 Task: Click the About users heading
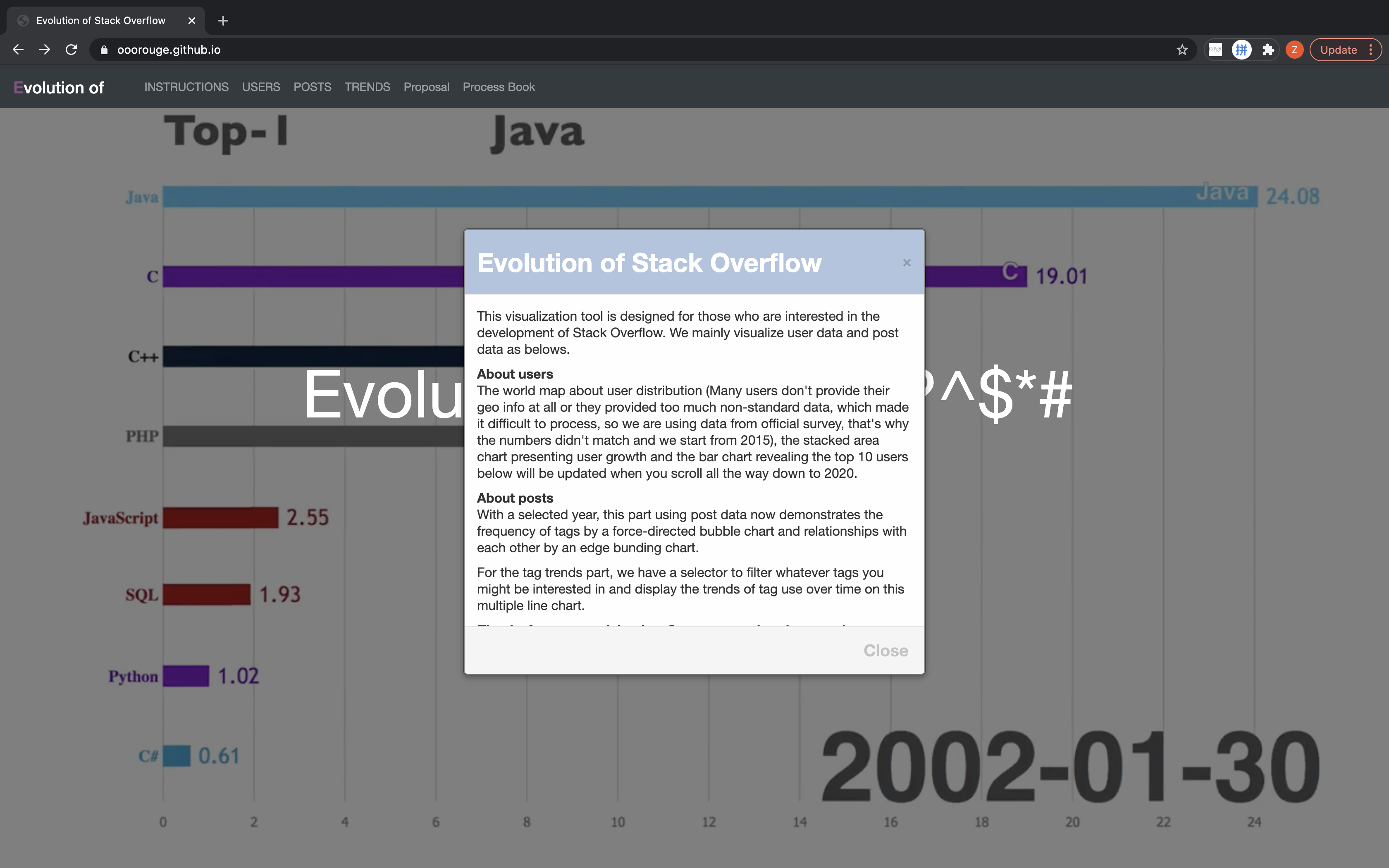(x=515, y=374)
